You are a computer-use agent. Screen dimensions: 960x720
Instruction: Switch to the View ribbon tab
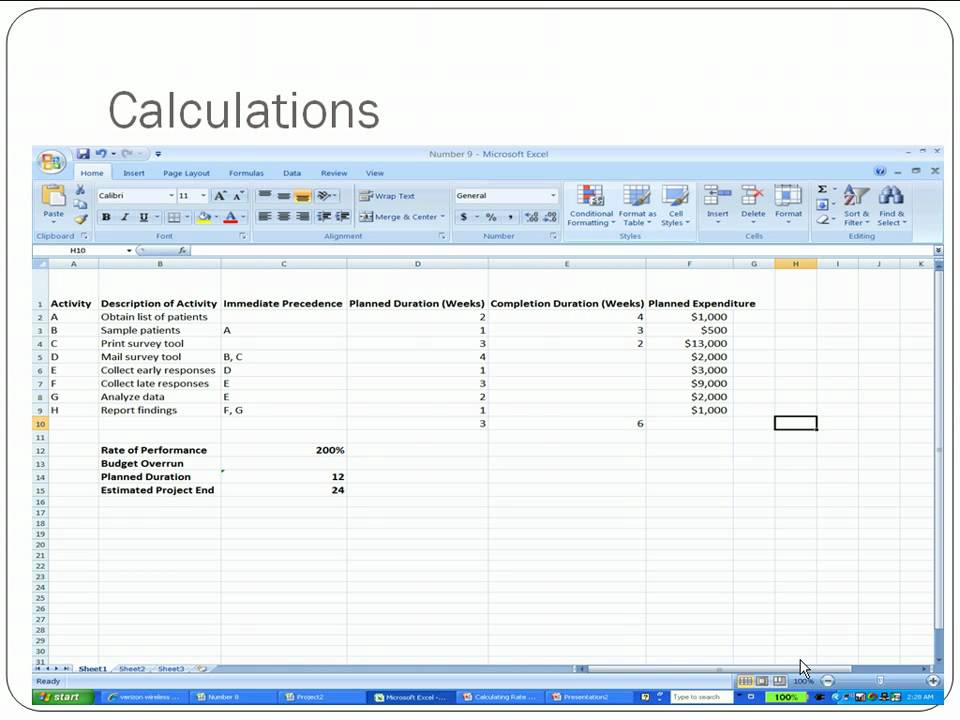coord(375,173)
